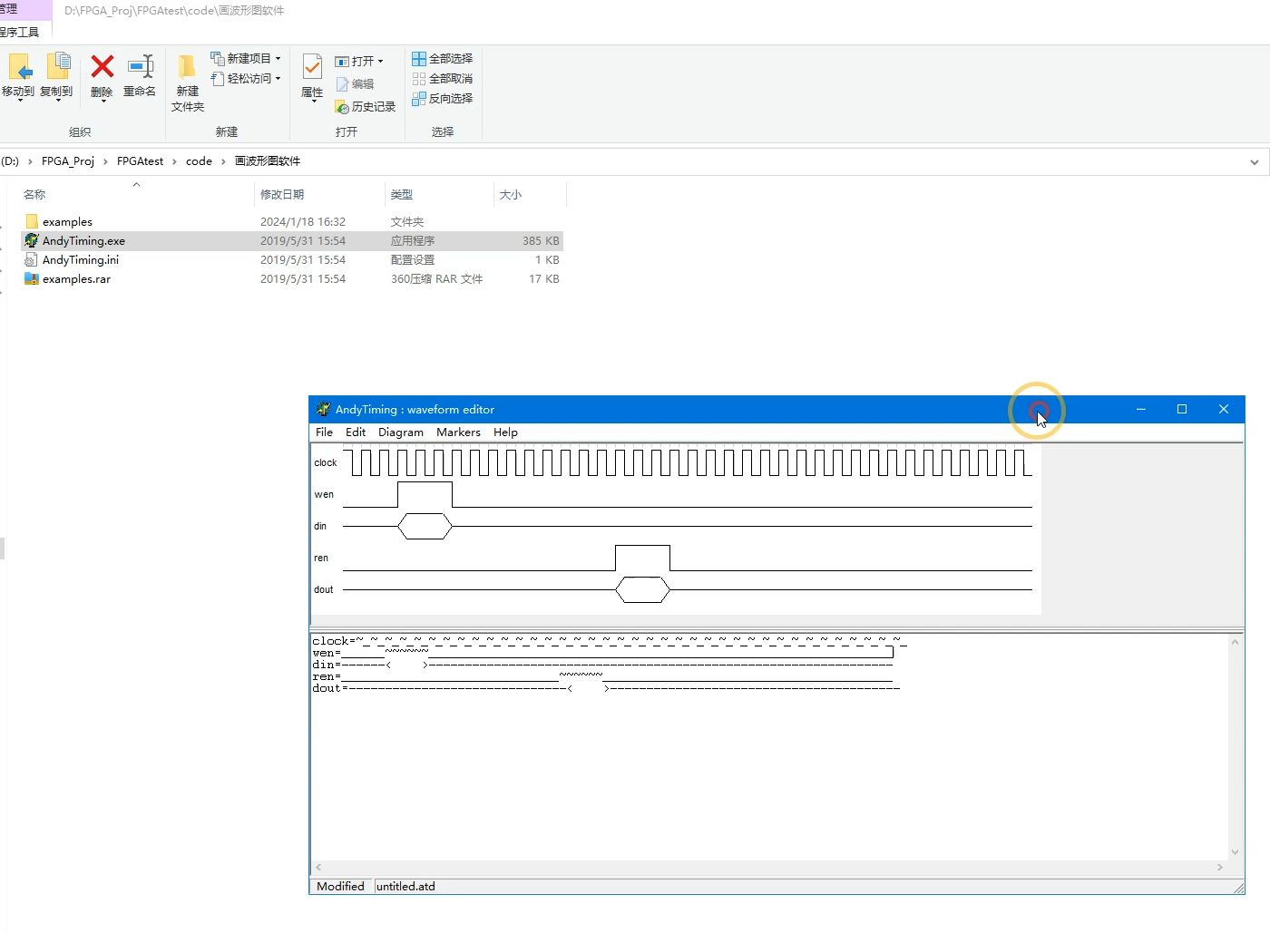Click History (历史记录) in ribbon
Image resolution: width=1270 pixels, height=952 pixels.
click(366, 107)
